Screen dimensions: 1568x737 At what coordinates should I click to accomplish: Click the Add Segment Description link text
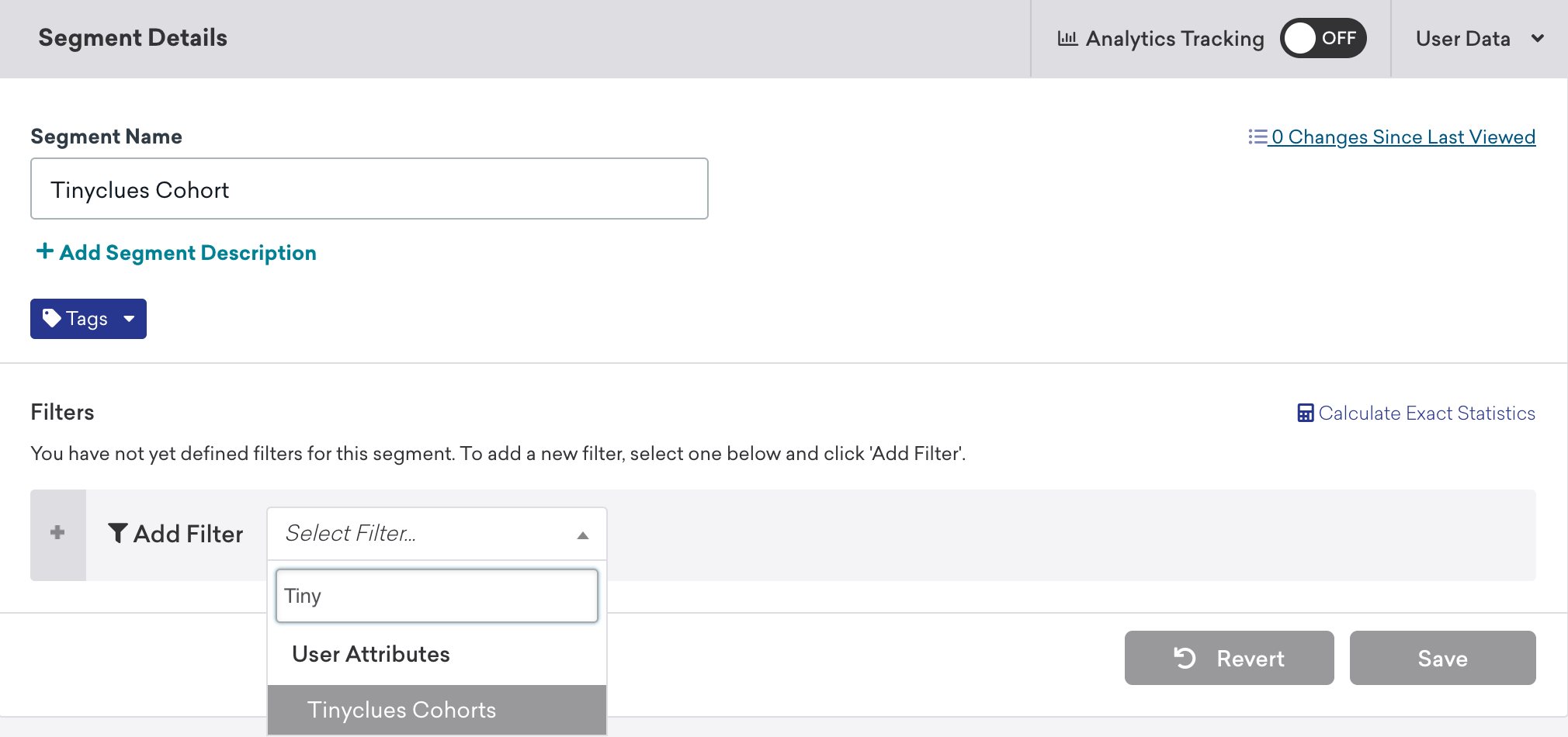tap(188, 253)
